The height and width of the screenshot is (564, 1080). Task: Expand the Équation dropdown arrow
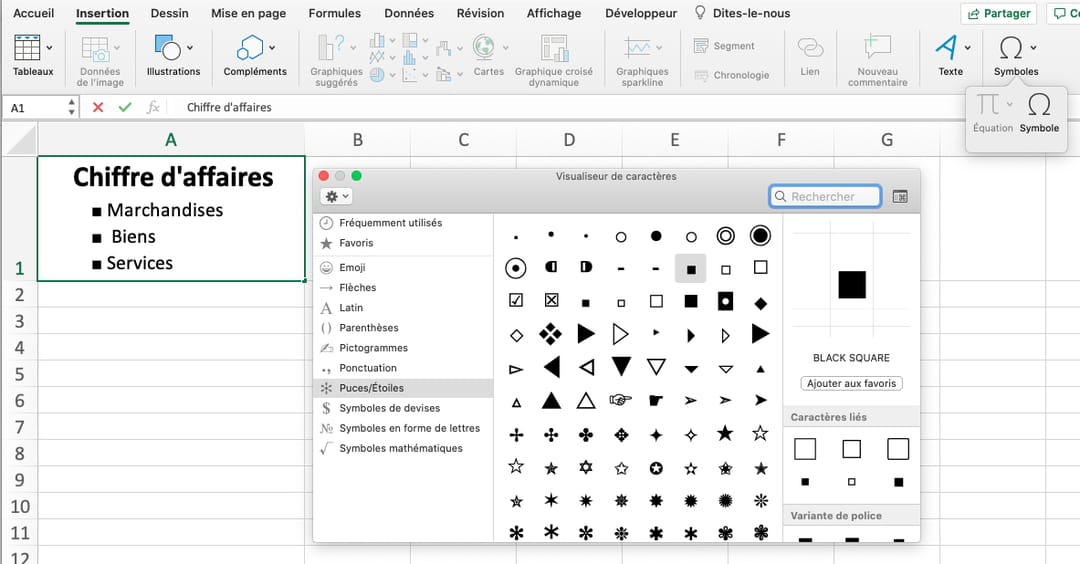point(1009,105)
